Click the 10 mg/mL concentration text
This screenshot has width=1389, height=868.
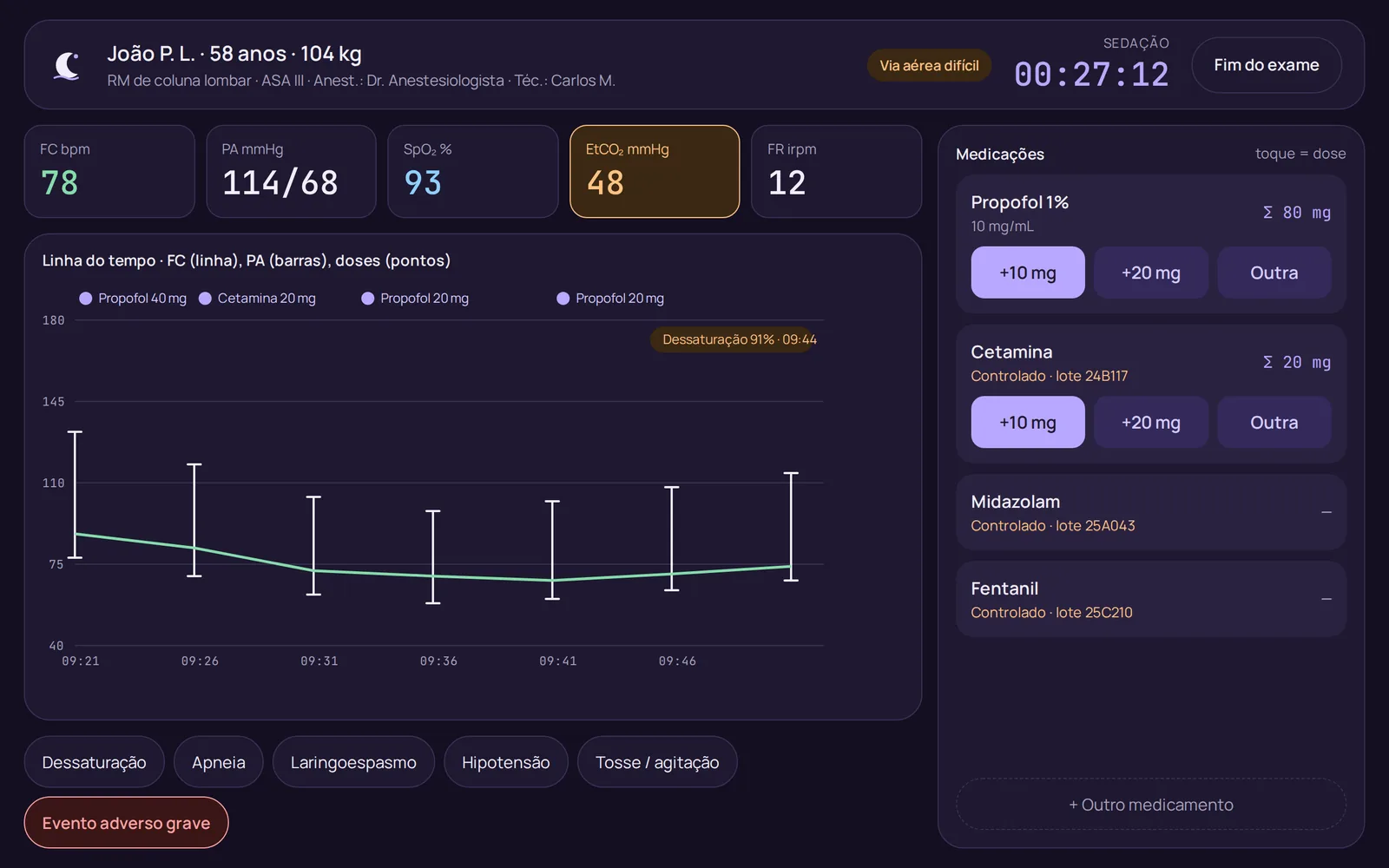point(1003,227)
